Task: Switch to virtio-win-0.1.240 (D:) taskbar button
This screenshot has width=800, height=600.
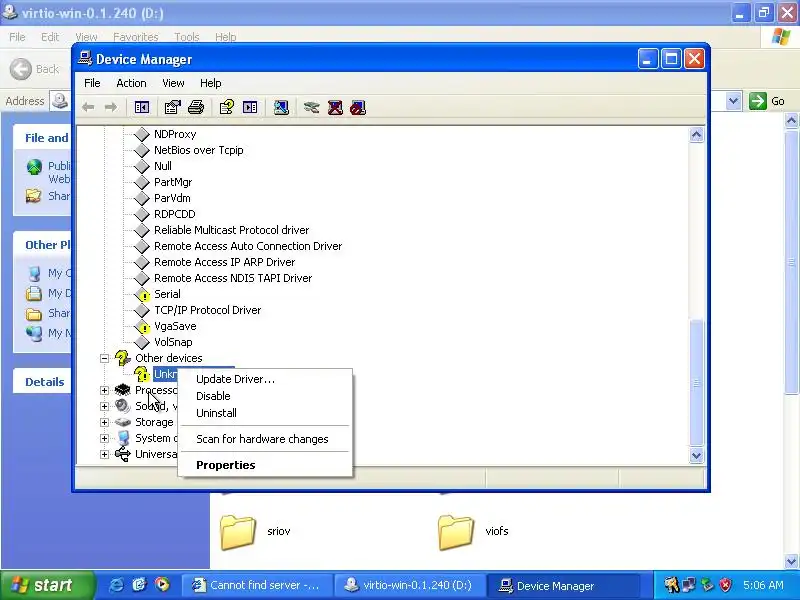Action: tap(409, 585)
